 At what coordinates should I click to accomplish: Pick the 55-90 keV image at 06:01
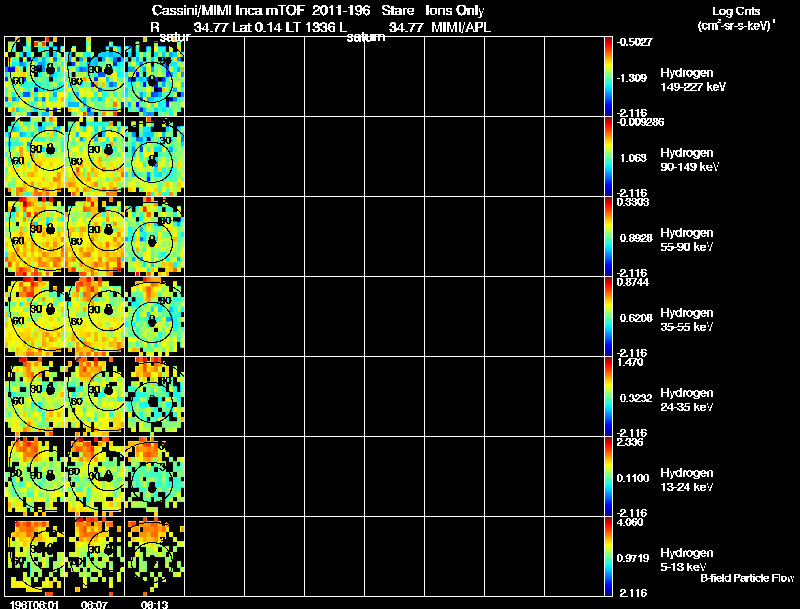point(35,236)
